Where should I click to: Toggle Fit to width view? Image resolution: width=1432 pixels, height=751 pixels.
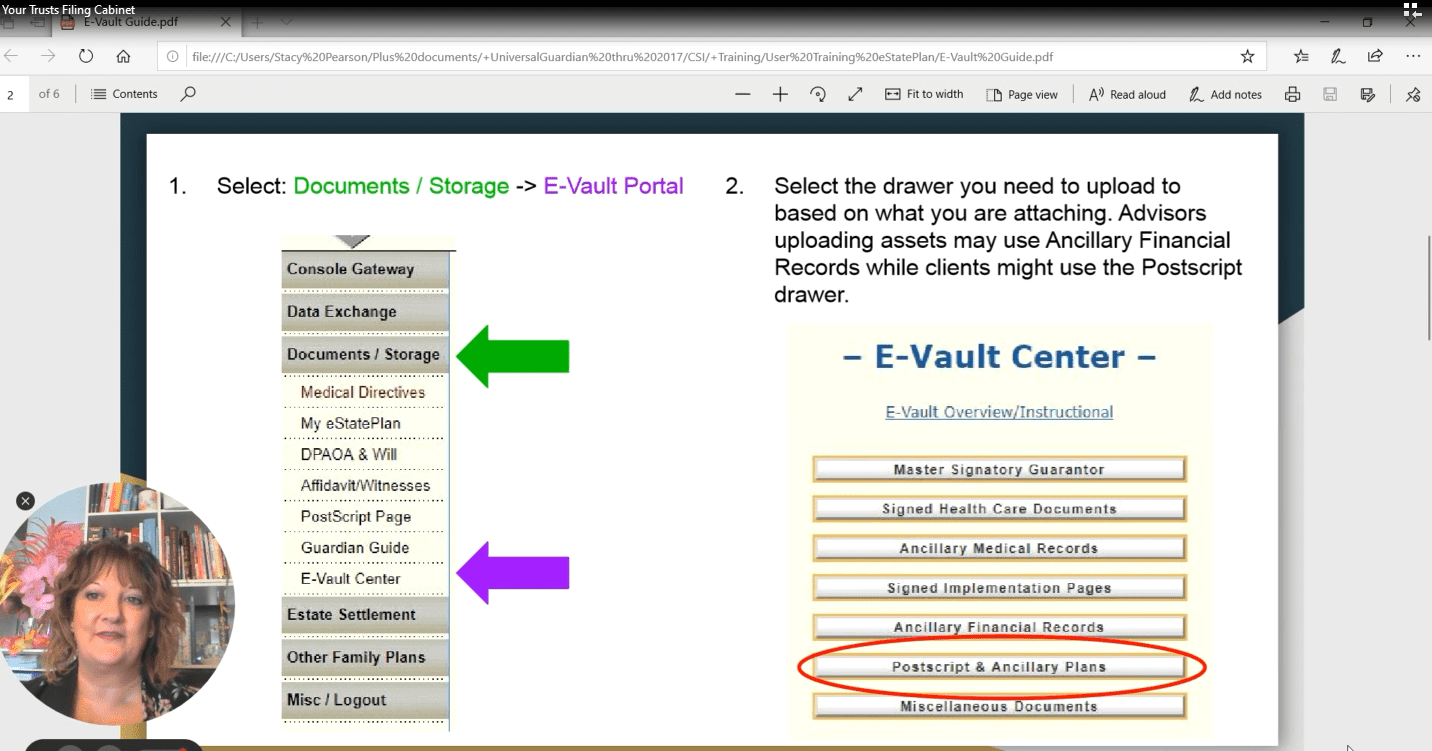click(924, 94)
